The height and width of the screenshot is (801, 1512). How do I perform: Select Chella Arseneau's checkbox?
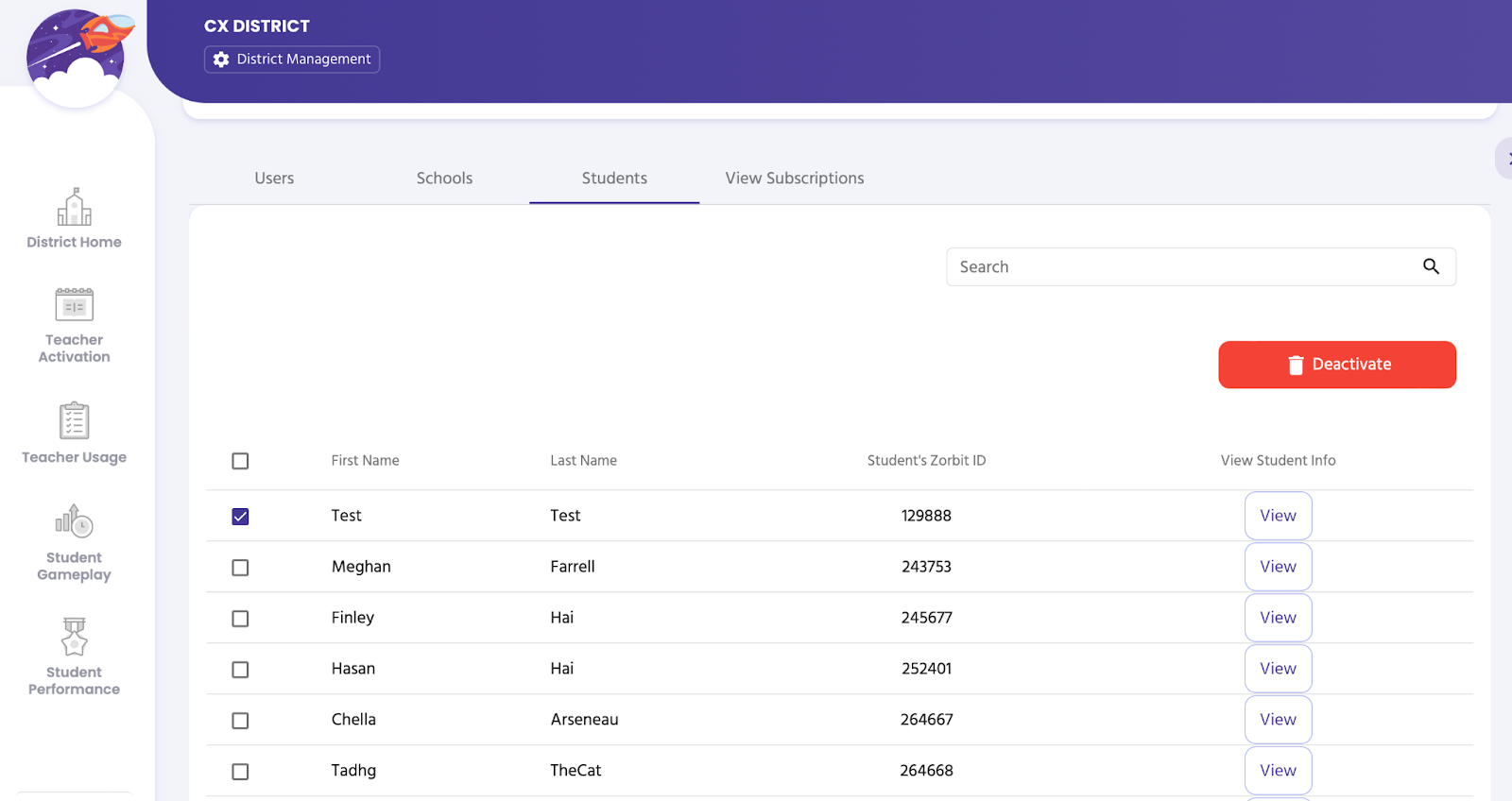tap(240, 720)
